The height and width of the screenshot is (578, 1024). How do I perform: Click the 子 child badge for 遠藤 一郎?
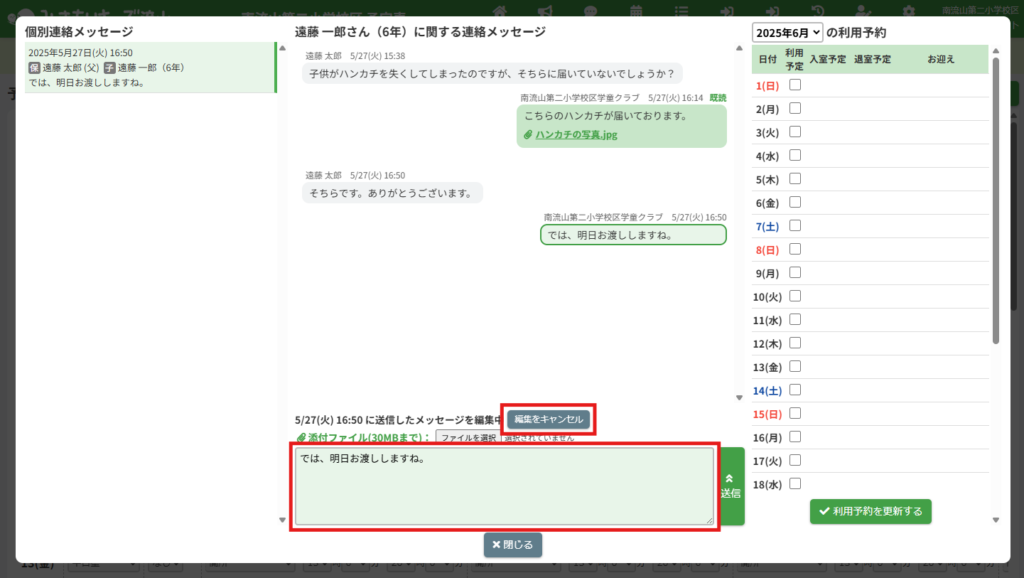click(110, 68)
